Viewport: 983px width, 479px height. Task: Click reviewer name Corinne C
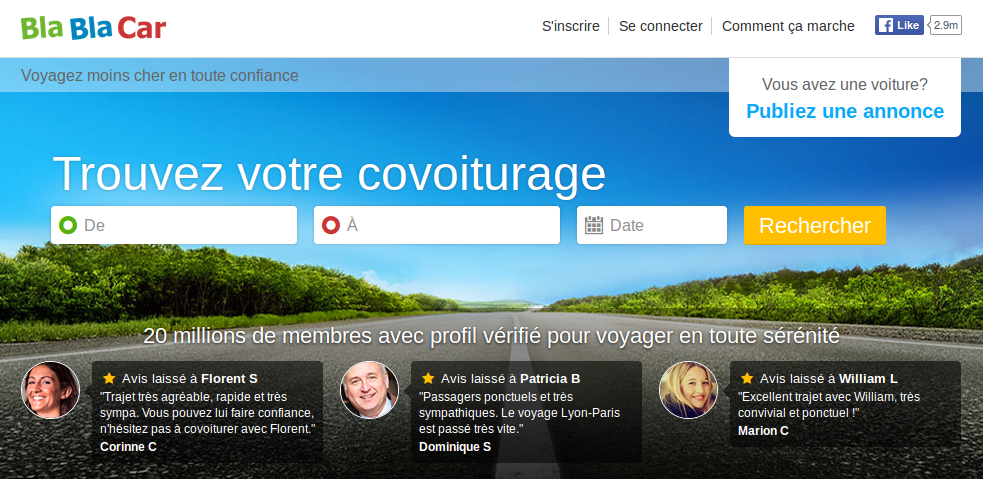click(x=129, y=446)
